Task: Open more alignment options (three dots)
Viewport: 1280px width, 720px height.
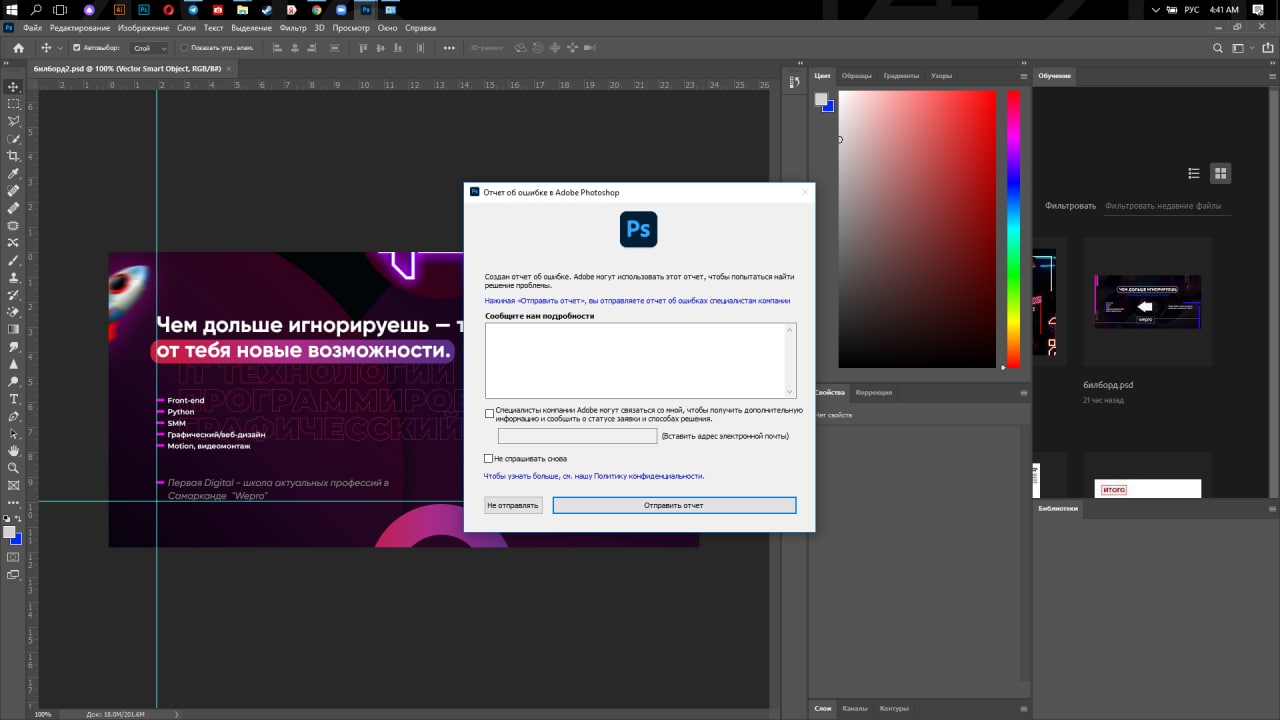Action: coord(449,48)
